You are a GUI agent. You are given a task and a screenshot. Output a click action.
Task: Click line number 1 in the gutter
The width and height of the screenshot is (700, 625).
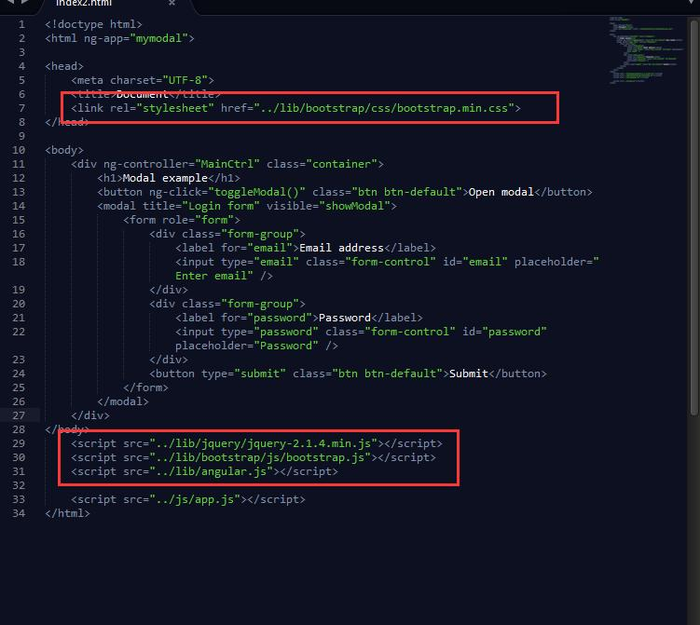tap(21, 25)
